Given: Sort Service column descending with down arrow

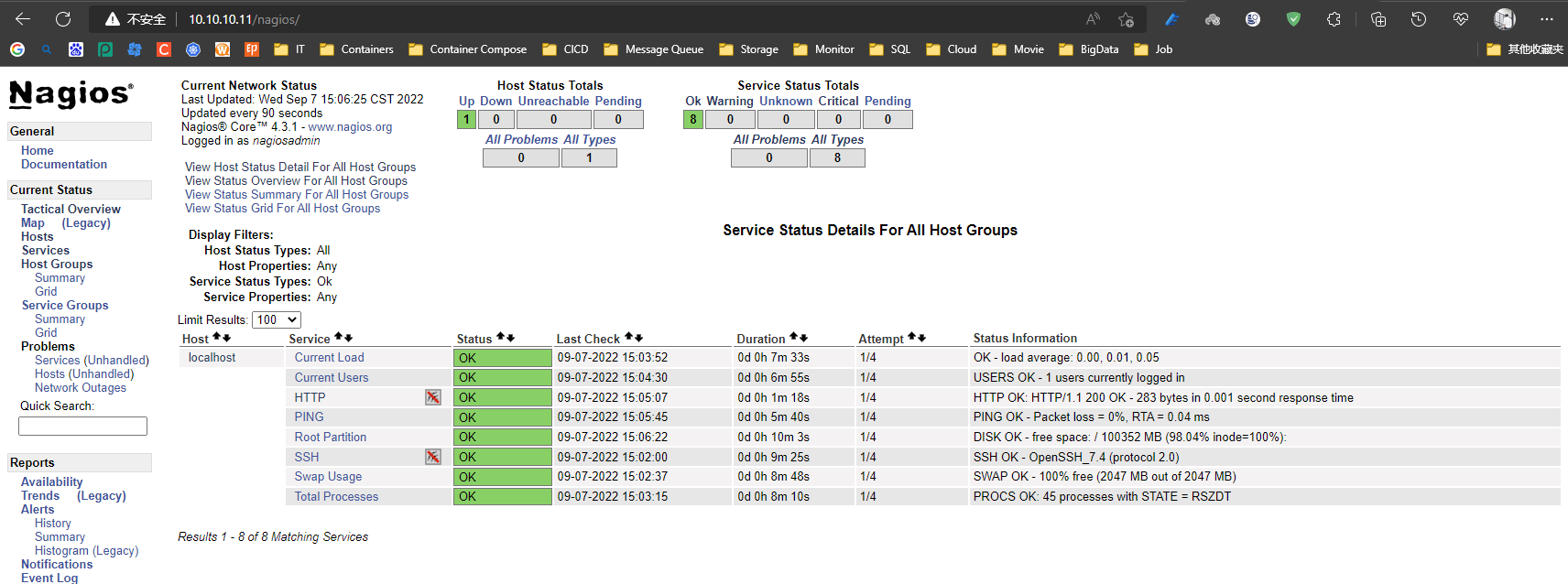Looking at the screenshot, I should click(x=348, y=338).
